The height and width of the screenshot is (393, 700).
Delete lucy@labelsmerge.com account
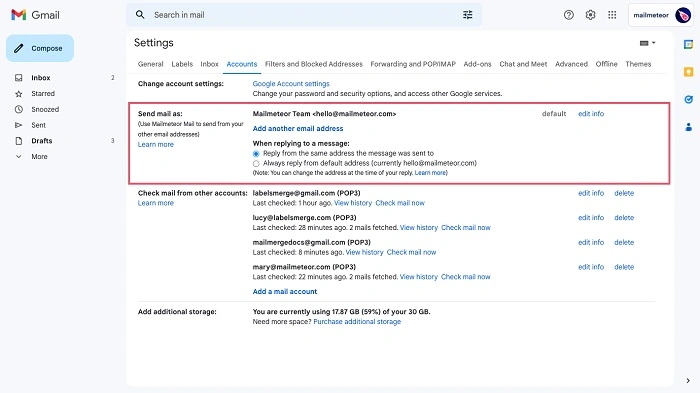pos(624,218)
